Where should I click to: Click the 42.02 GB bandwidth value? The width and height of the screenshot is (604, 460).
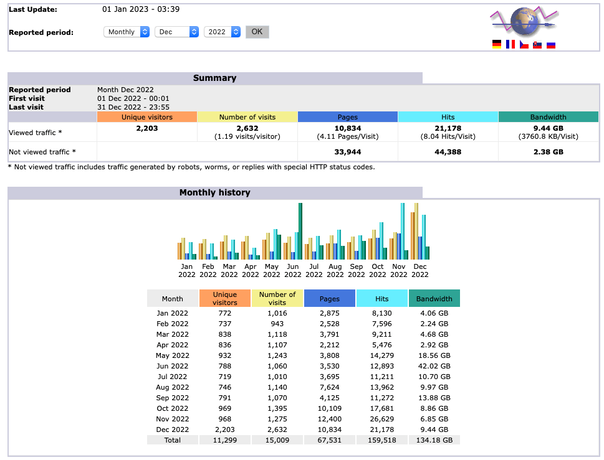point(434,366)
